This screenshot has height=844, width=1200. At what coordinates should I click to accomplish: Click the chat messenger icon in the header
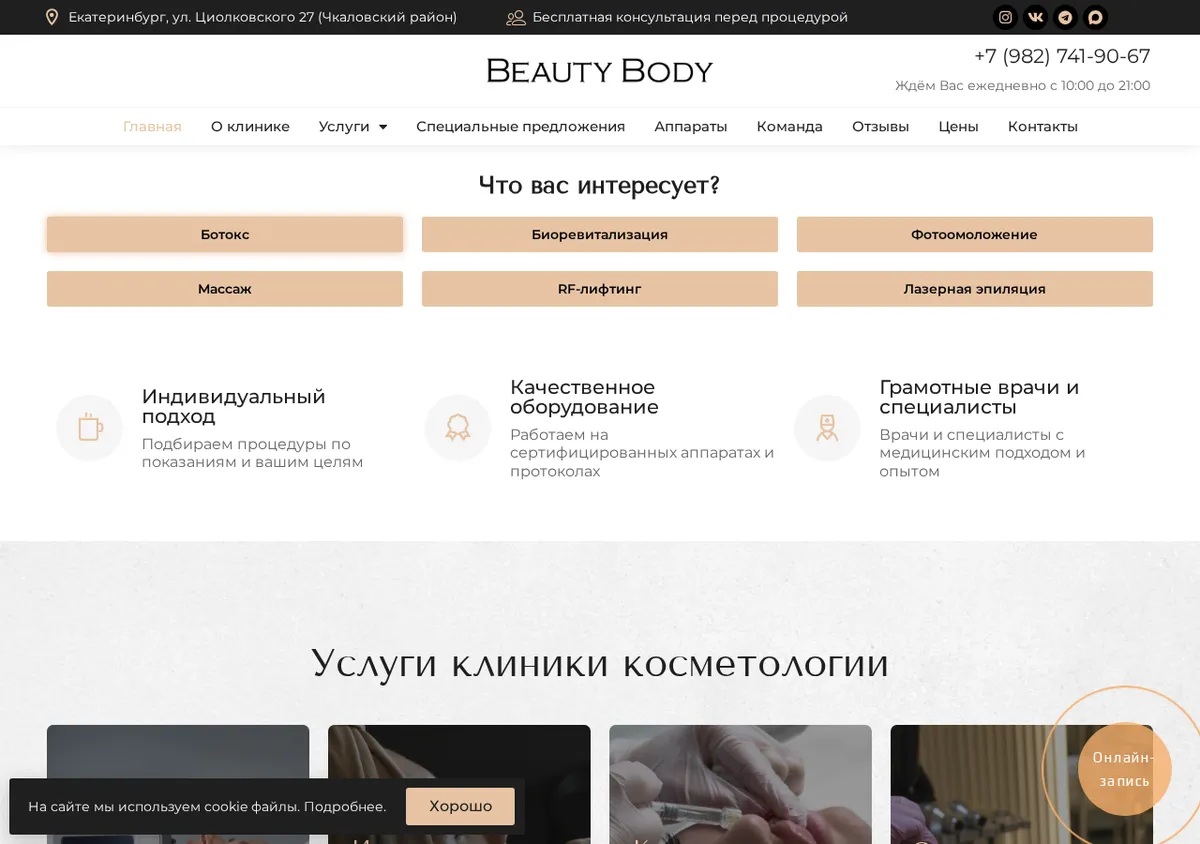point(1096,17)
